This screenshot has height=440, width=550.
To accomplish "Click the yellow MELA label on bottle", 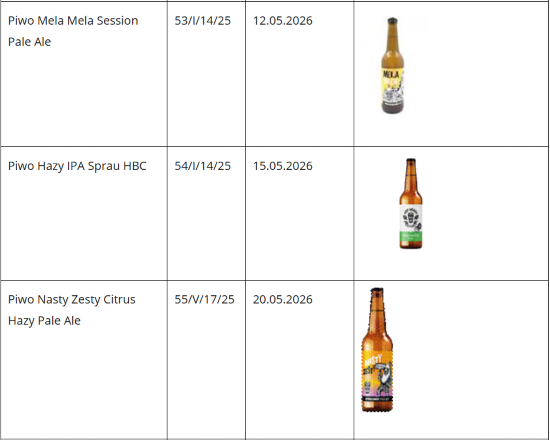I will 392,86.
